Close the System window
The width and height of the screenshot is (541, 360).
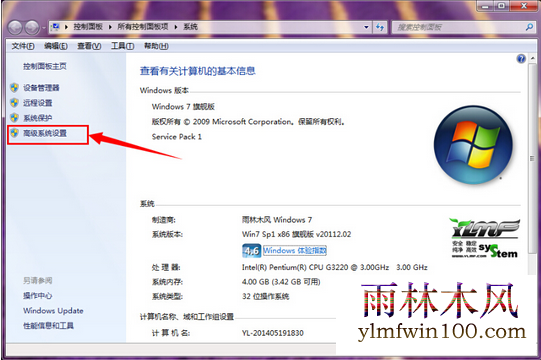[523, 6]
